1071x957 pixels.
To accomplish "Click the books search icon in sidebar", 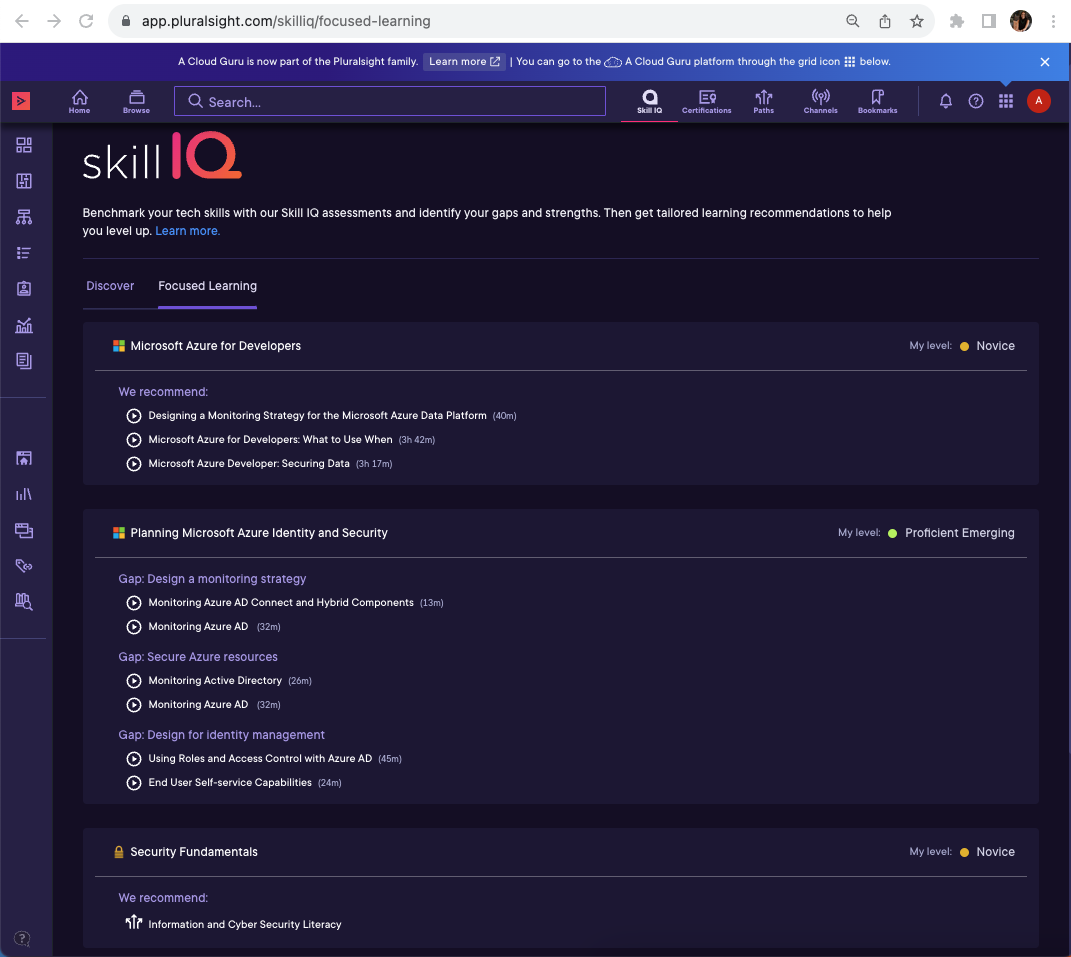I will (x=24, y=601).
